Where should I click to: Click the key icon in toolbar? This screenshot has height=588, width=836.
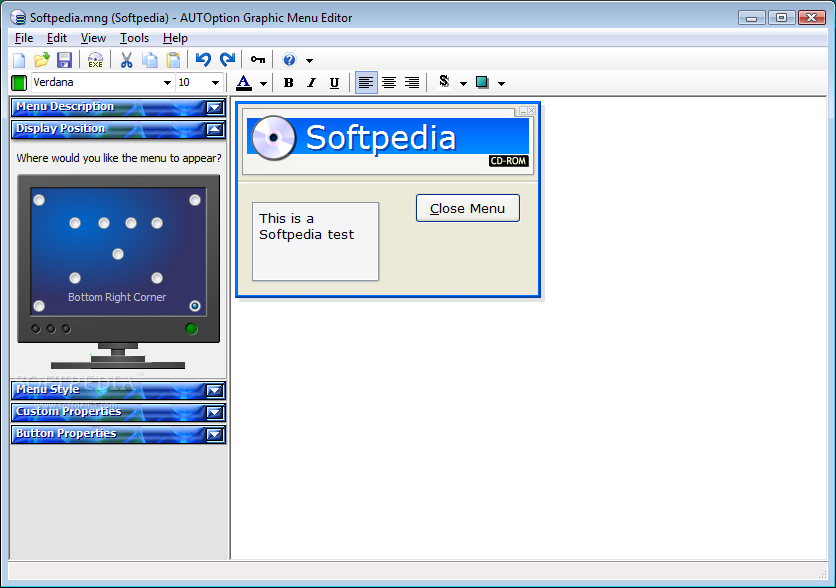[x=258, y=60]
